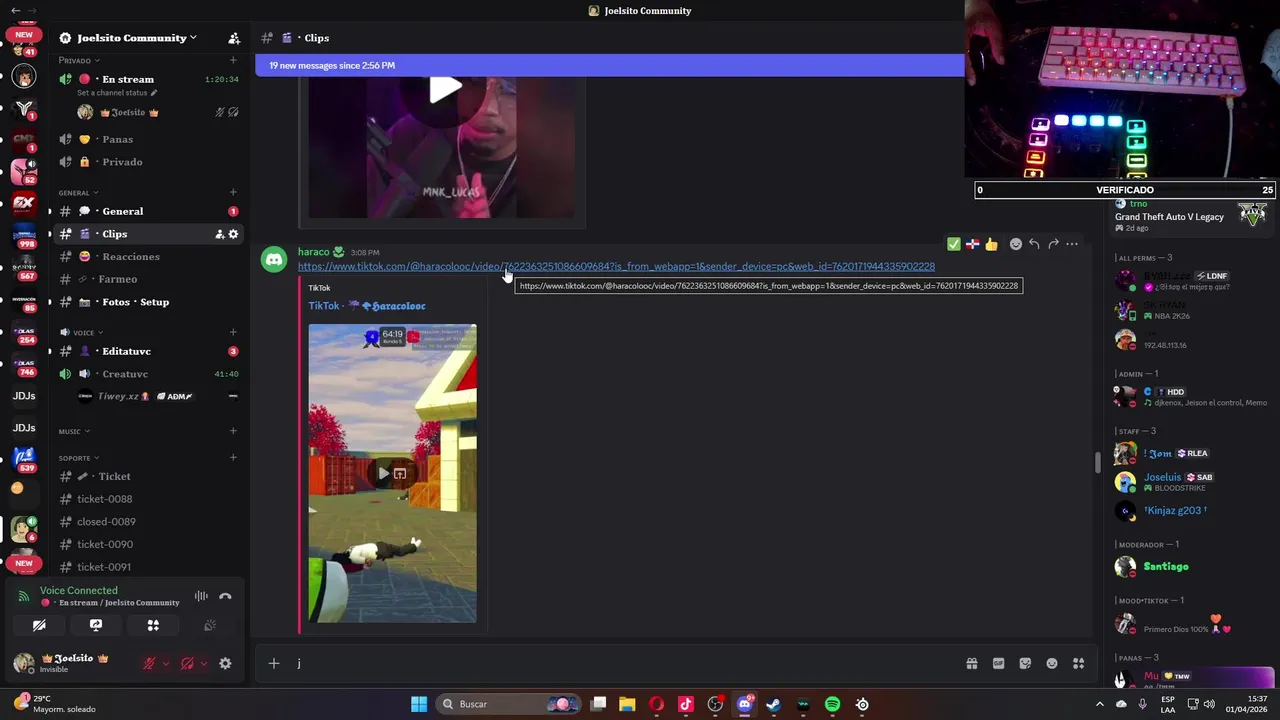This screenshot has height=720, width=1280.
Task: Join the Editatuvc voice channel
Action: pyautogui.click(x=148, y=351)
